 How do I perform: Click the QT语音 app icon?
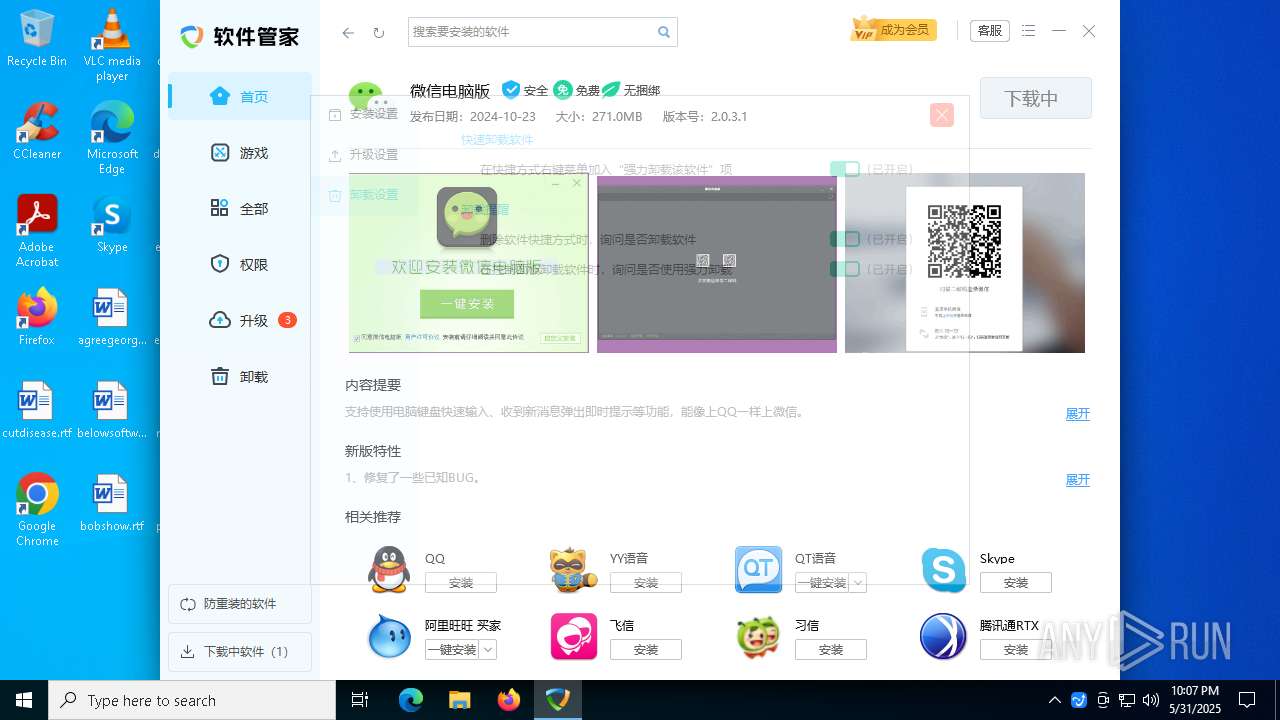(758, 570)
